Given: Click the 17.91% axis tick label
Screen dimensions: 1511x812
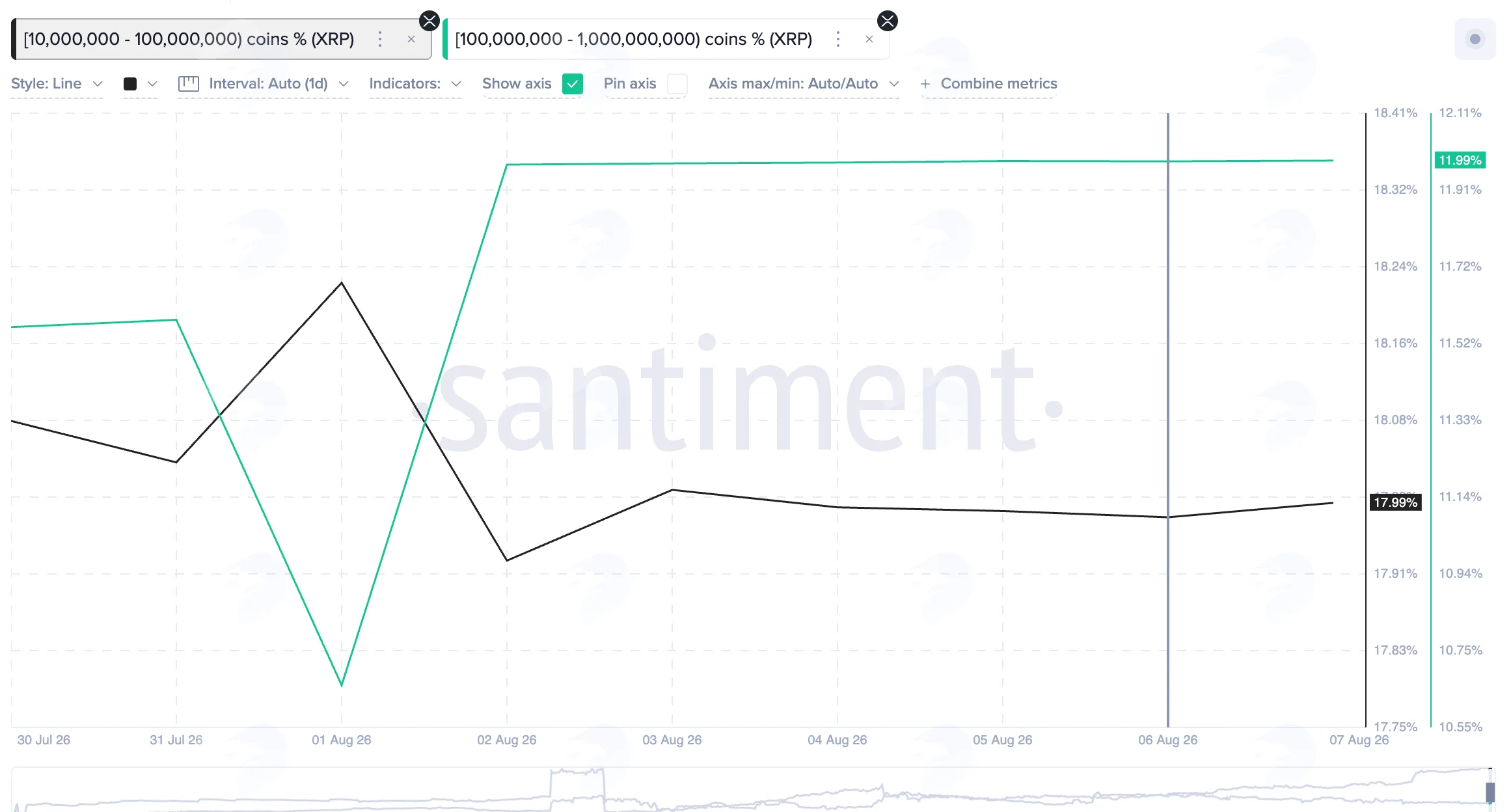Looking at the screenshot, I should pos(1395,574).
